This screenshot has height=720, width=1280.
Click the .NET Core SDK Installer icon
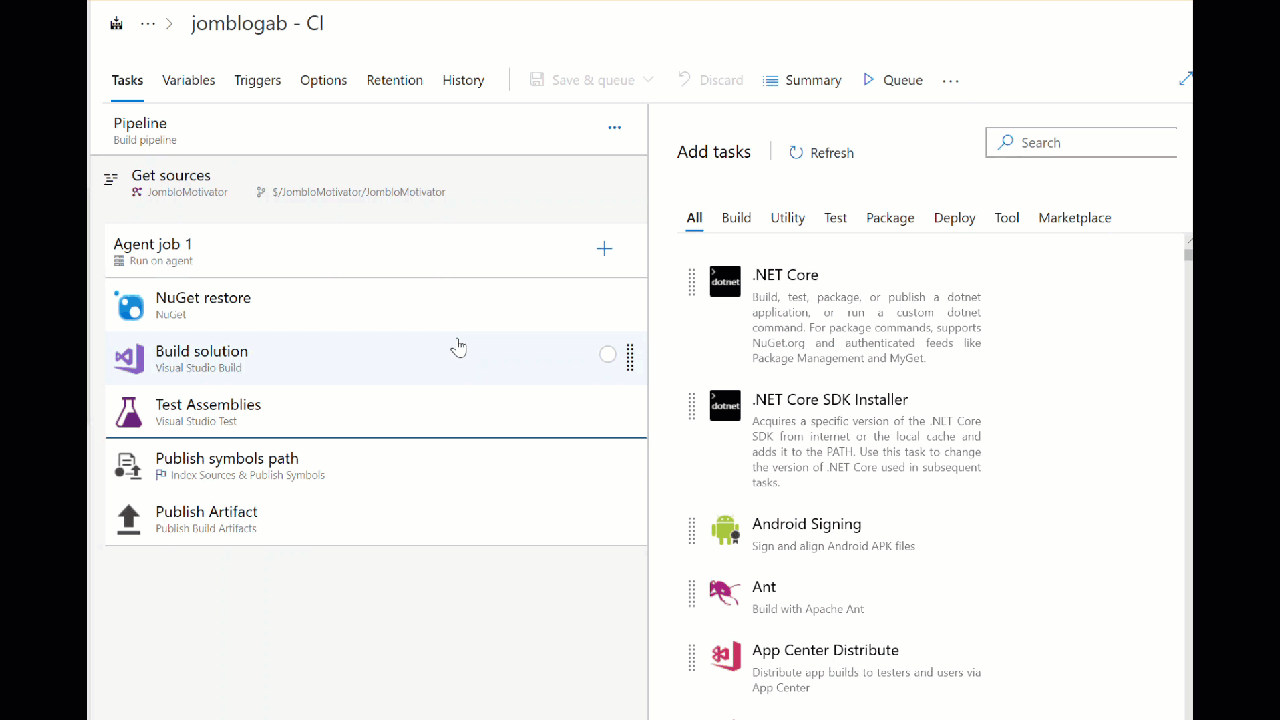725,405
